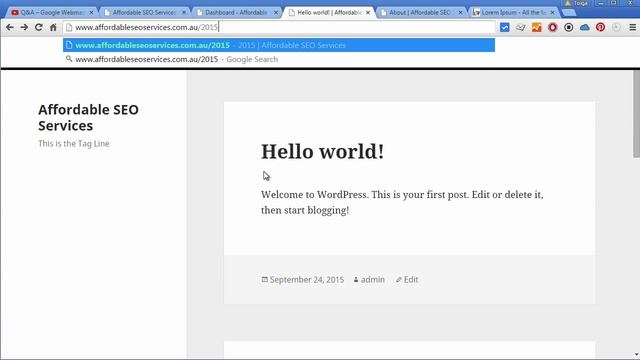Open the Affordable SEO Services site title link
The height and width of the screenshot is (360, 640).
click(88, 118)
